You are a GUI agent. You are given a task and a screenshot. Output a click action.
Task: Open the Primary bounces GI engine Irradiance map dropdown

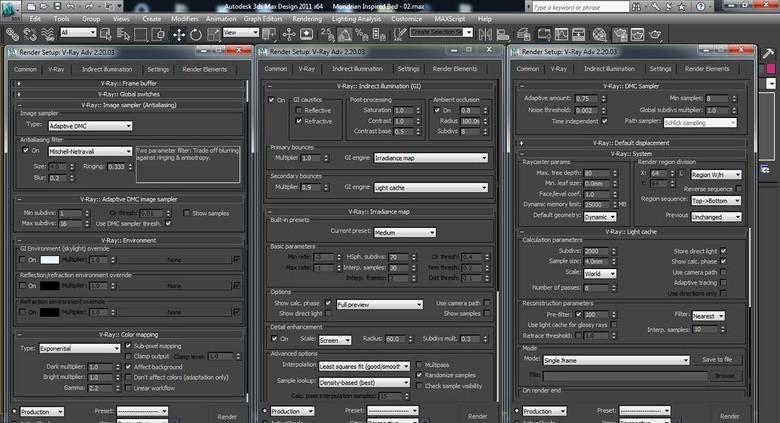431,158
